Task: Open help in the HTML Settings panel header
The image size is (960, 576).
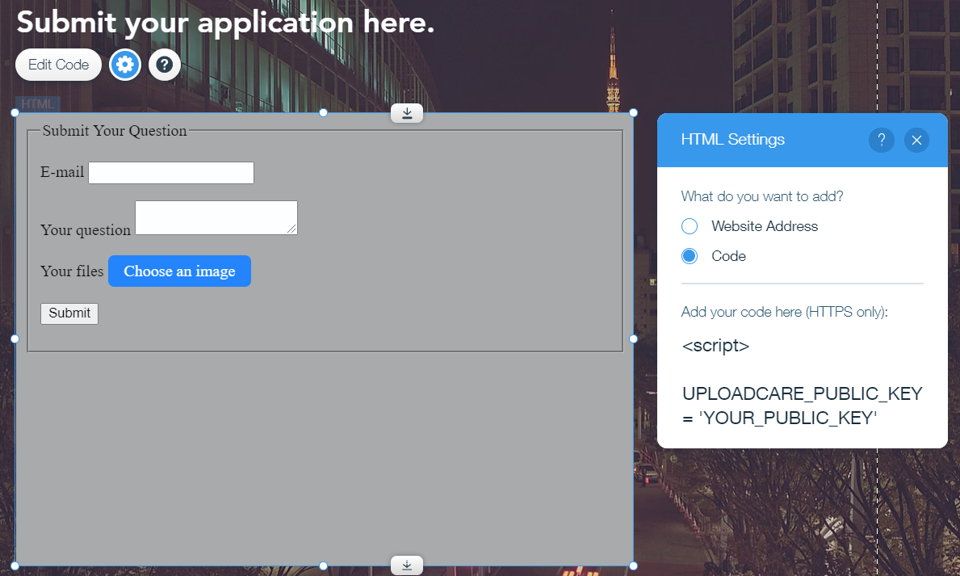Action: click(x=881, y=140)
